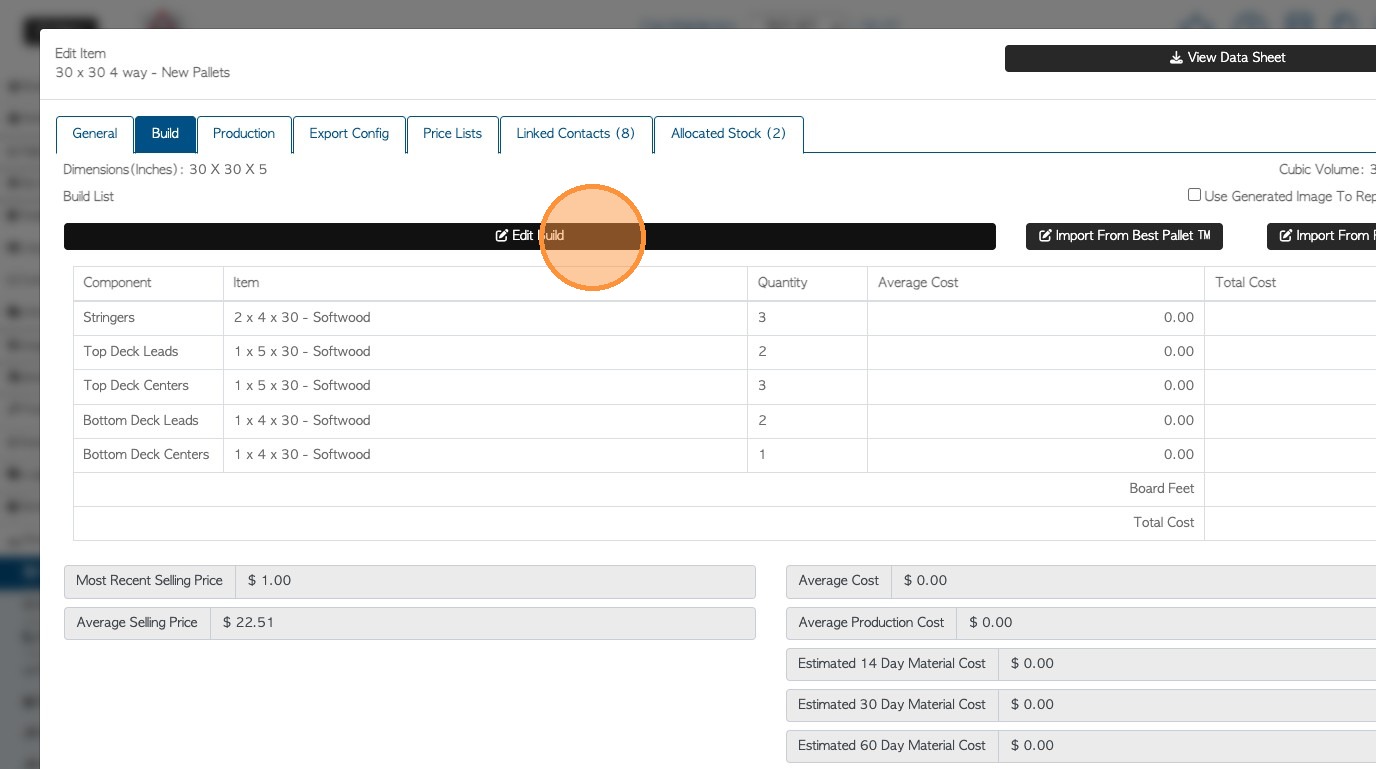This screenshot has height=769, width=1376.
Task: Select the Stringers component cell
Action: [x=149, y=318]
